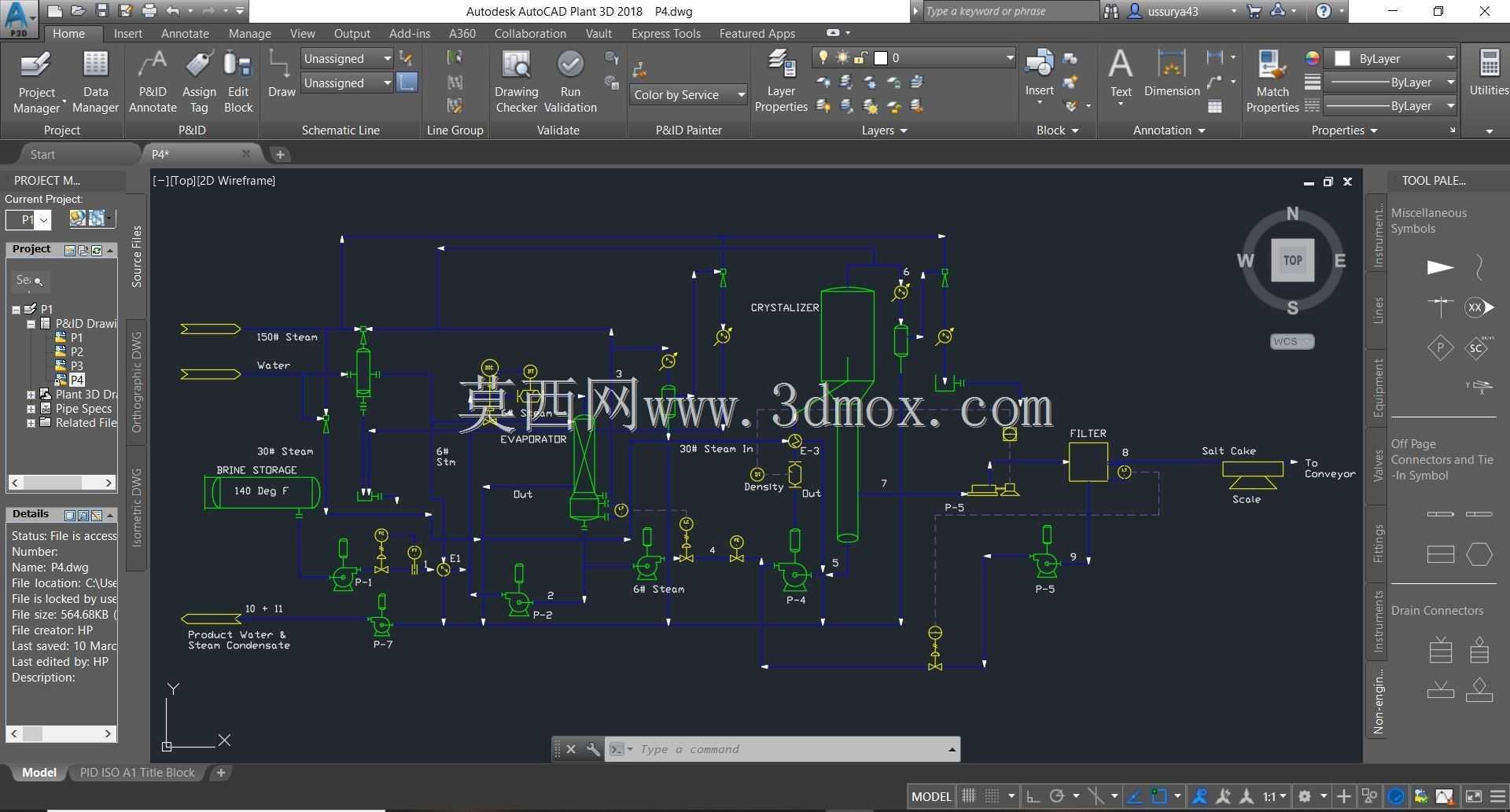This screenshot has height=812, width=1510.
Task: Open the Express Tools ribbon tab
Action: 665,33
